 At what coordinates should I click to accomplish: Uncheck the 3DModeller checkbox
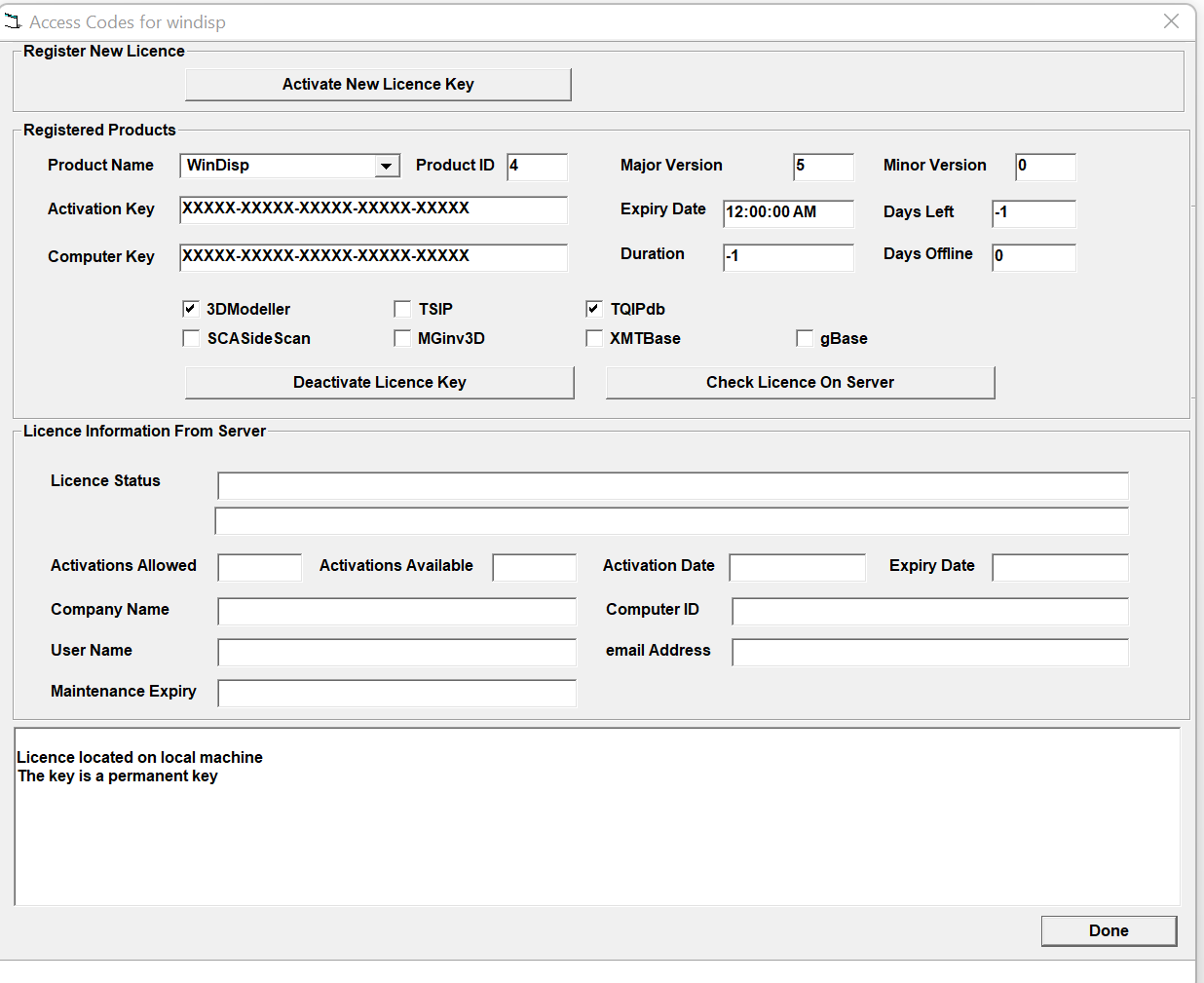click(191, 309)
